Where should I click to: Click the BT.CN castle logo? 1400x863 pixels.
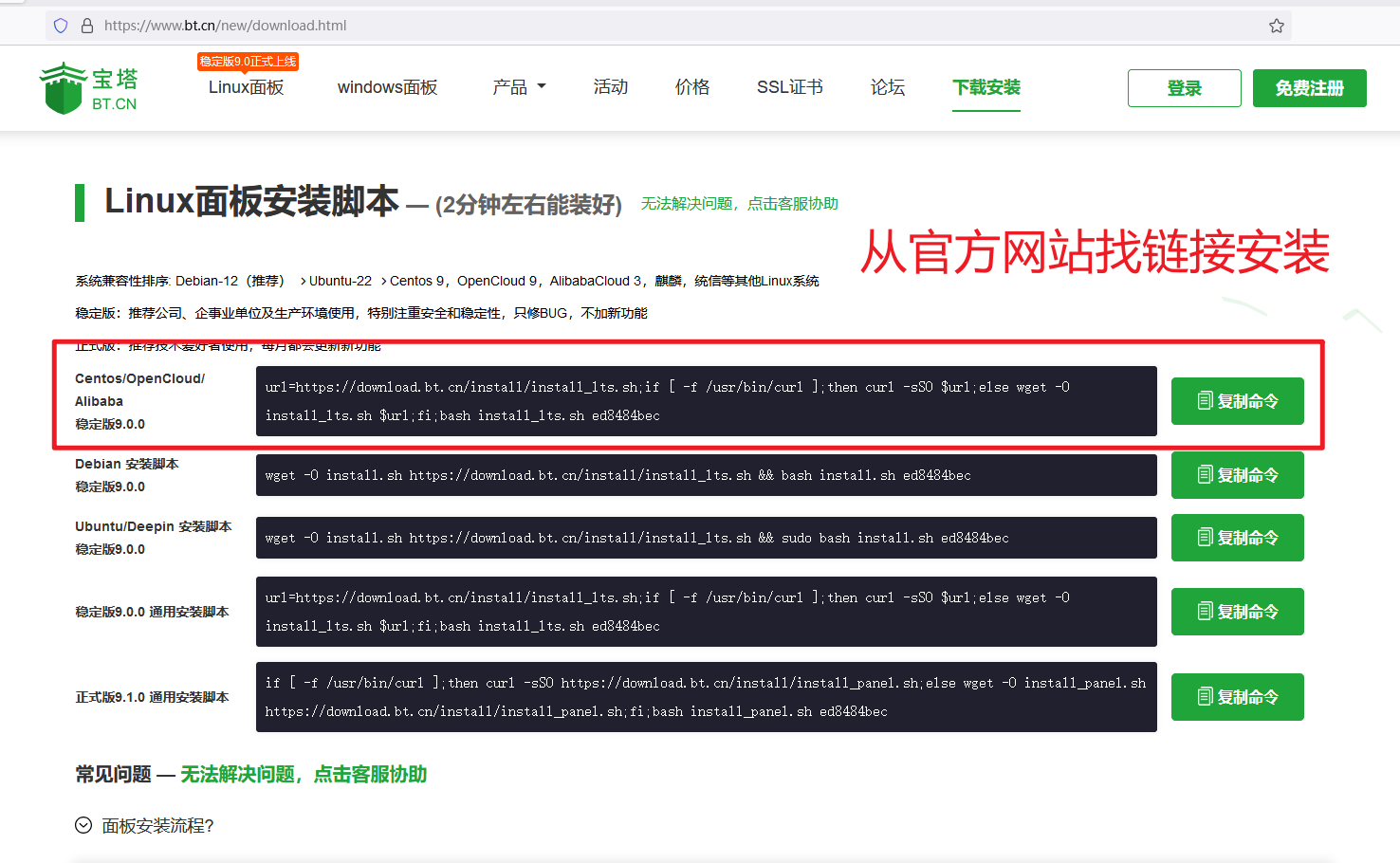click(x=89, y=88)
